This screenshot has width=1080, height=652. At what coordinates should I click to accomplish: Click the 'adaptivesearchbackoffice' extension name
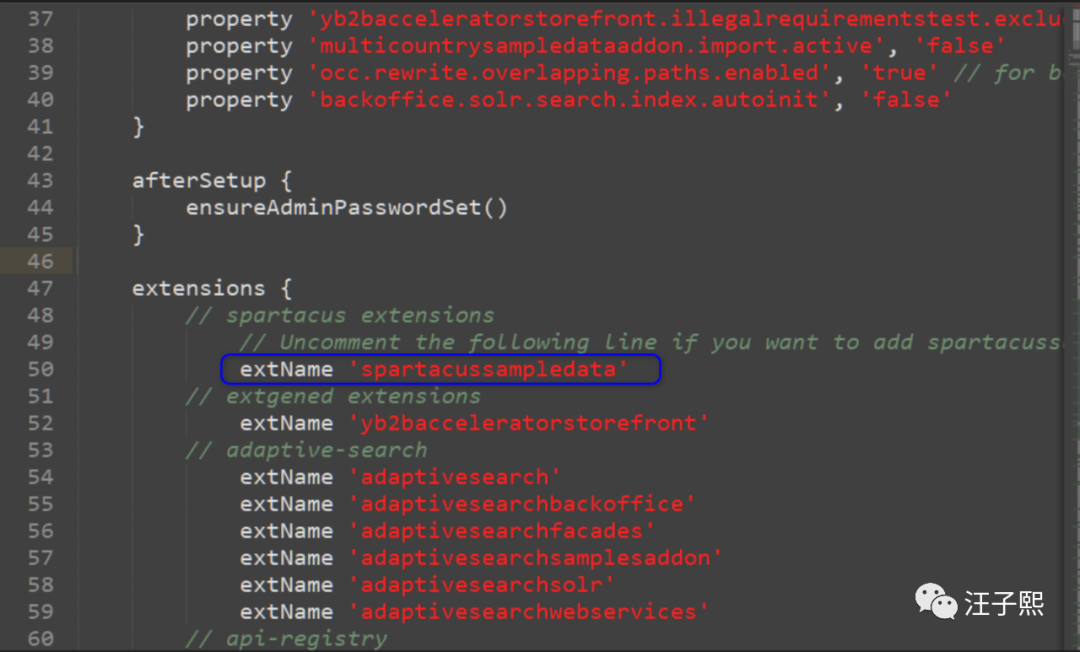point(522,505)
